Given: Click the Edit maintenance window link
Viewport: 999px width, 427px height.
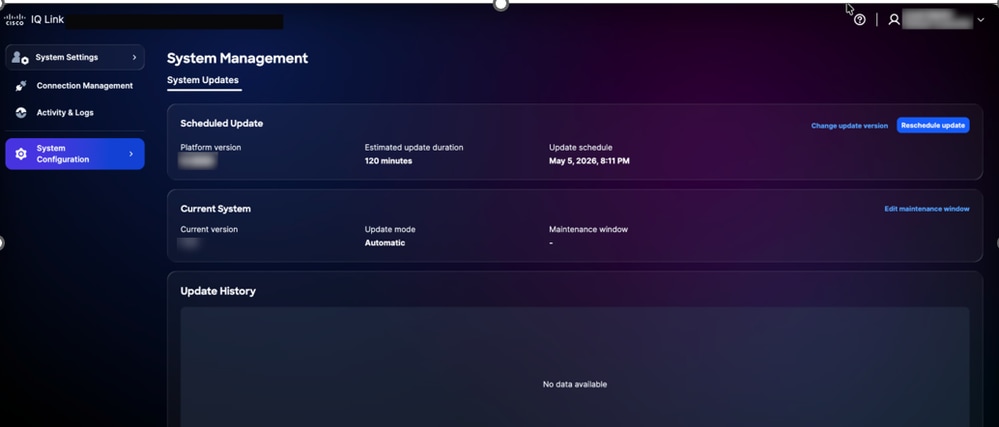Looking at the screenshot, I should coord(927,209).
